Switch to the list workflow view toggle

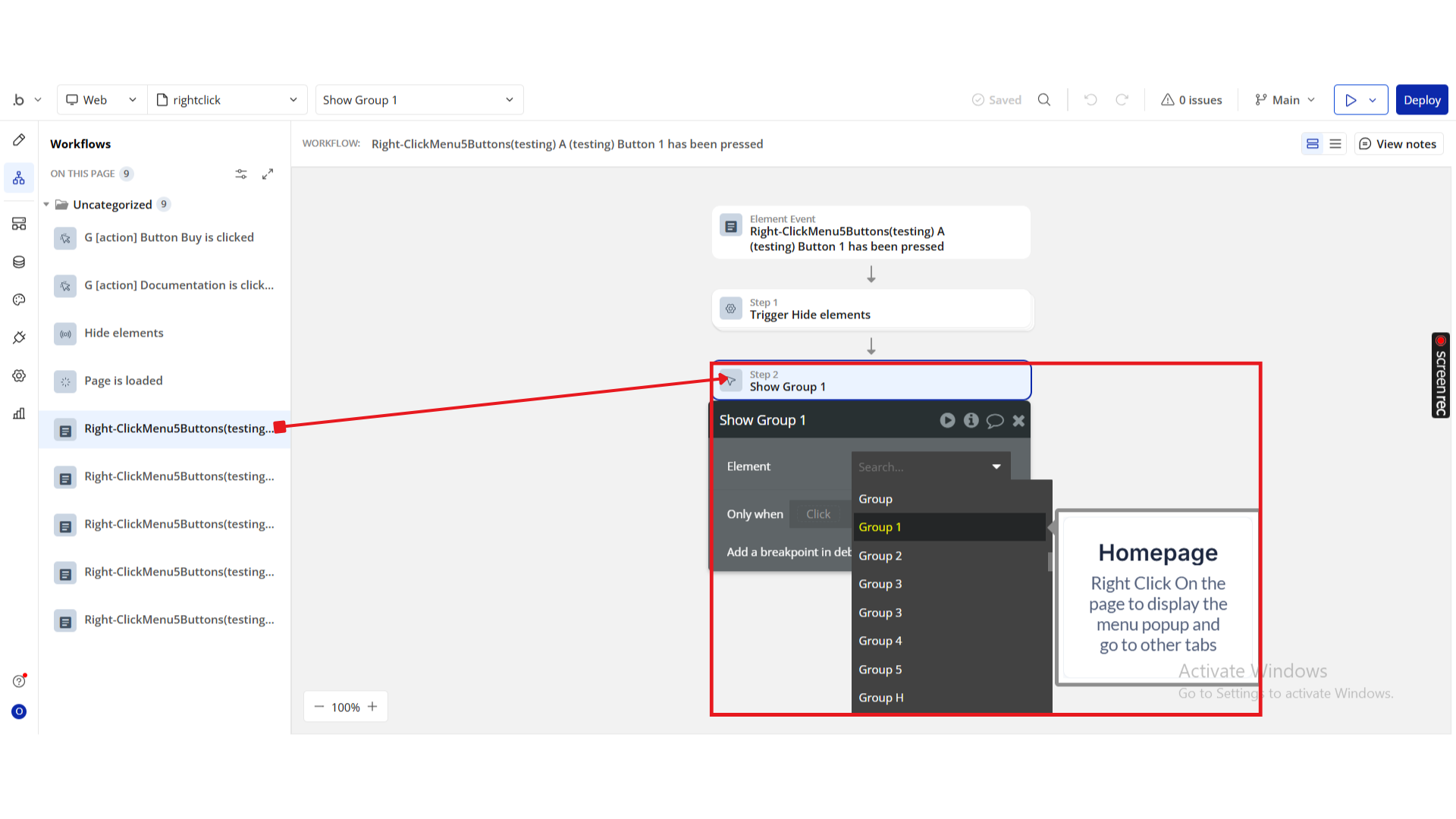click(1335, 144)
